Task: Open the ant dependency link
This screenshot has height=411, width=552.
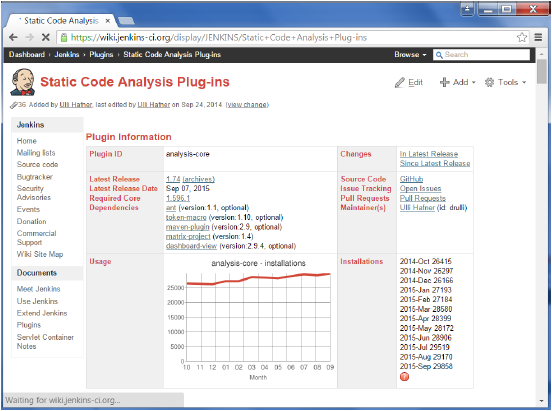Action: (171, 208)
